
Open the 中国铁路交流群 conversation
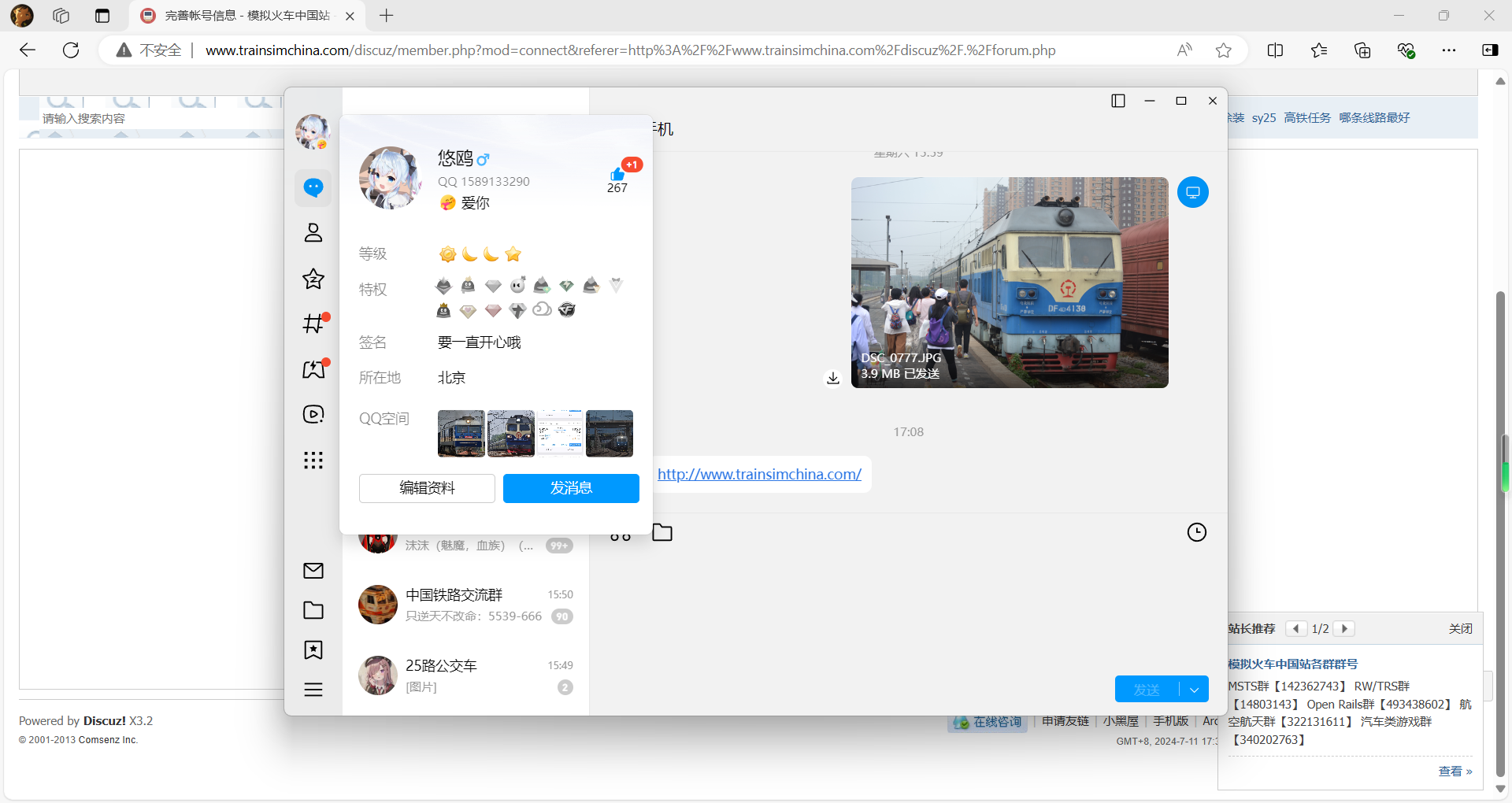pyautogui.click(x=465, y=605)
